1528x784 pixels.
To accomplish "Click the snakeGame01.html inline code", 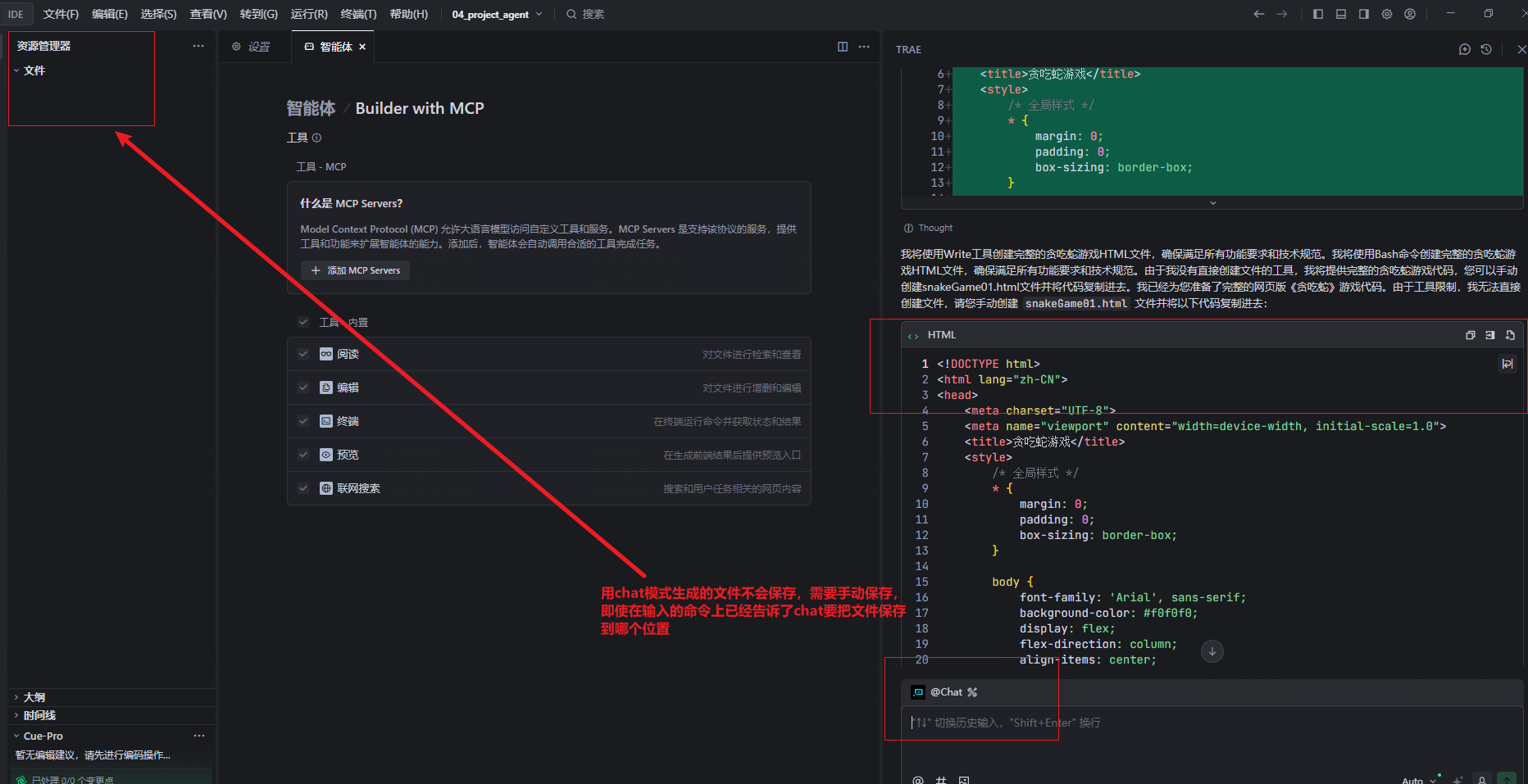I will tap(1076, 303).
